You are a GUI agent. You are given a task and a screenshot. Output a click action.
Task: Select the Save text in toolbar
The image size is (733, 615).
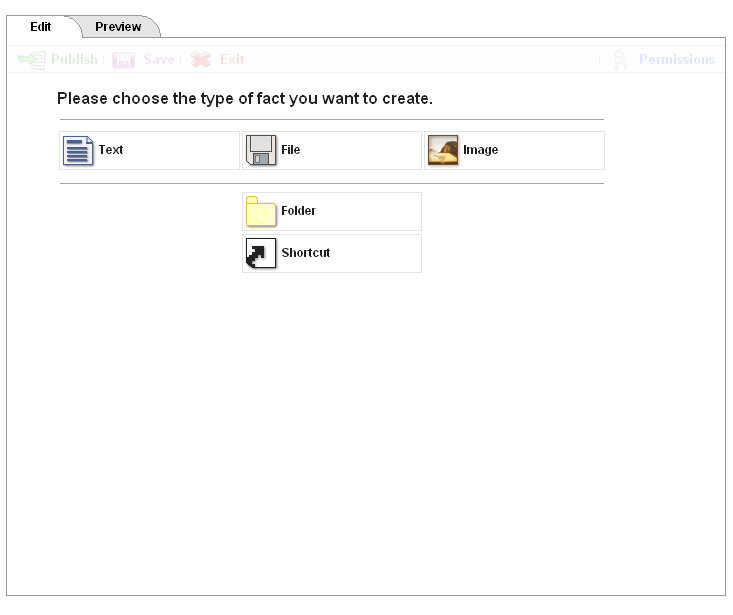pyautogui.click(x=158, y=60)
